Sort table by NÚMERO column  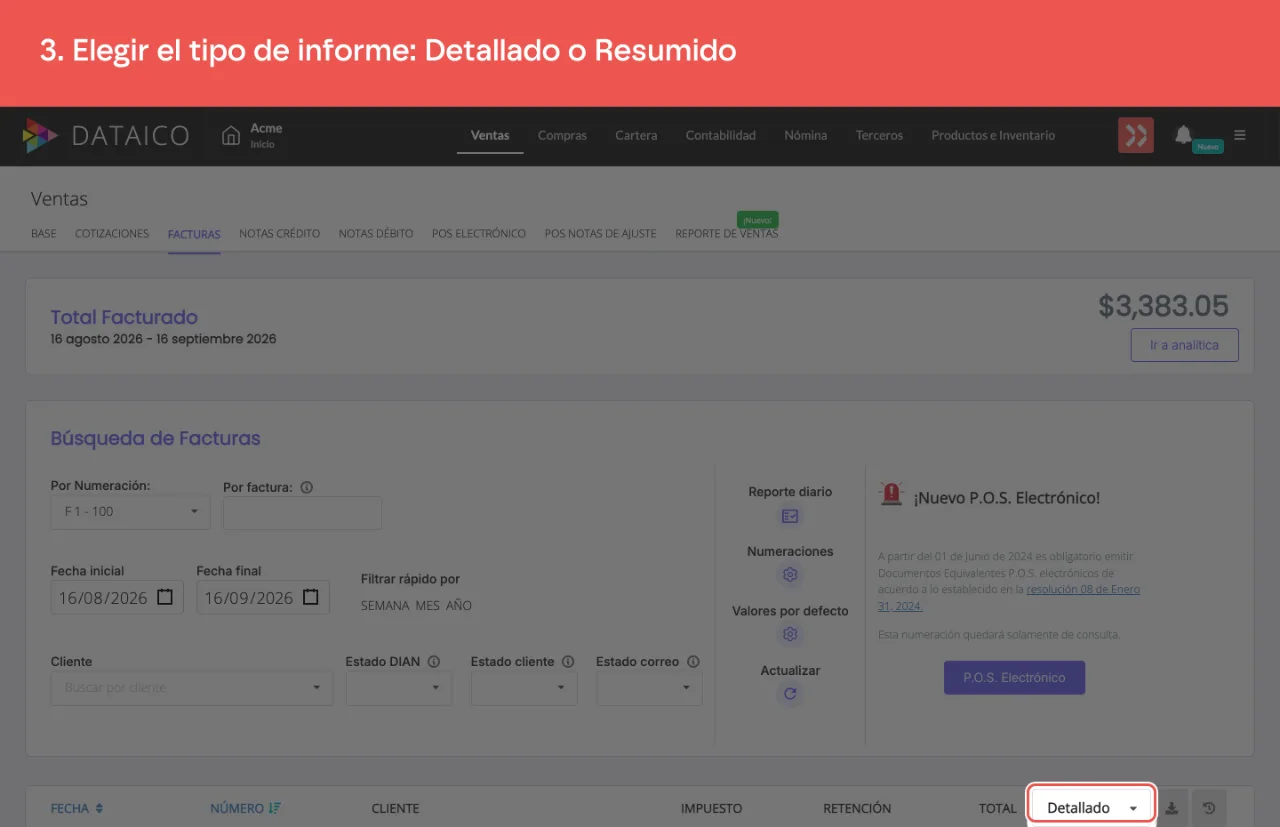coord(246,808)
